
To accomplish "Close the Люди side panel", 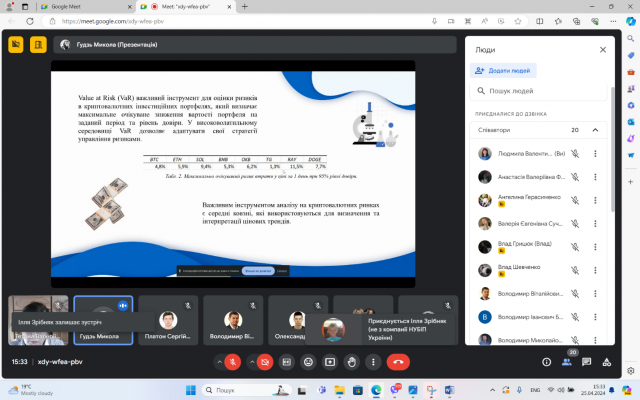I will click(603, 50).
